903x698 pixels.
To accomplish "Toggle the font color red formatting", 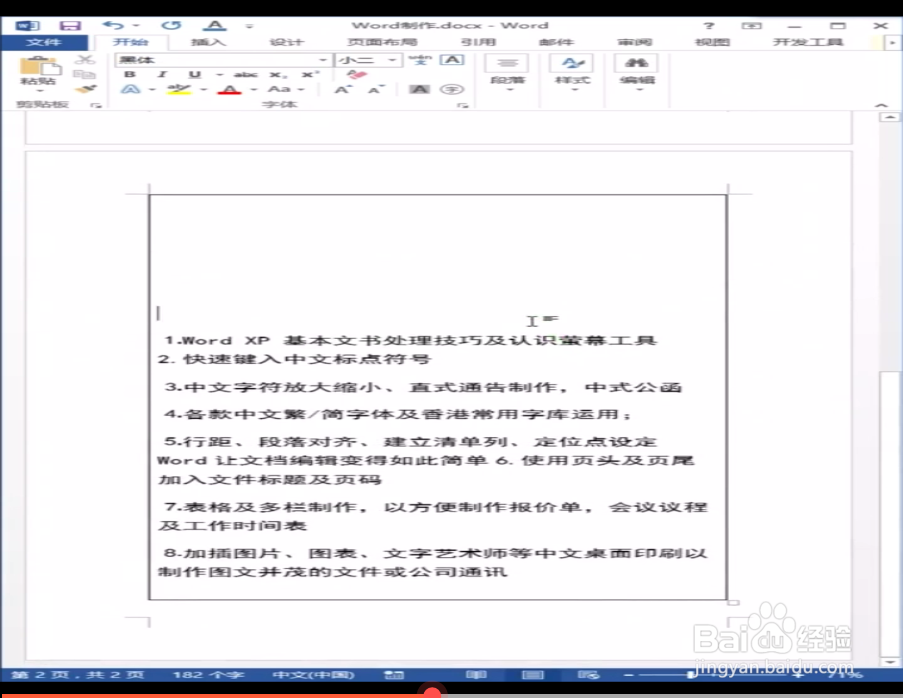I will [229, 89].
